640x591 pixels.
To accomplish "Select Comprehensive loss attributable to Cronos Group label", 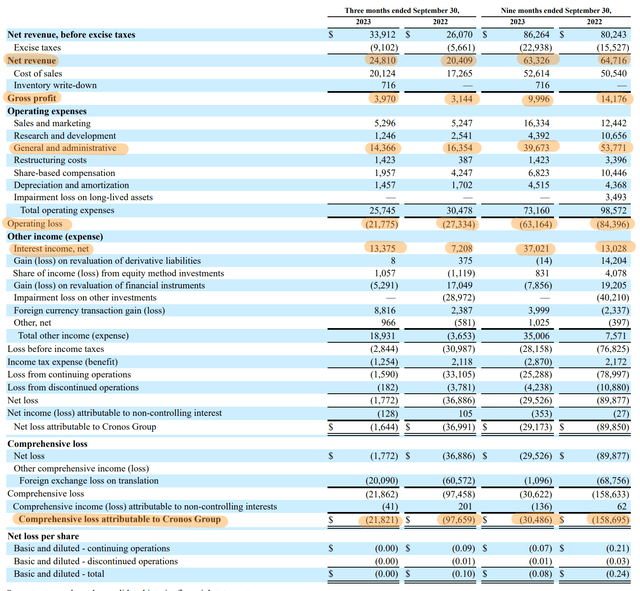I will coord(120,520).
